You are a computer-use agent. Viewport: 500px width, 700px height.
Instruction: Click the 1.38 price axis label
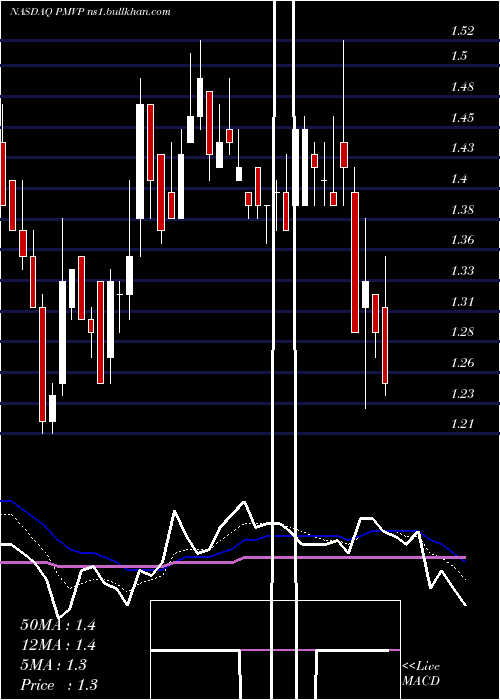(x=462, y=209)
